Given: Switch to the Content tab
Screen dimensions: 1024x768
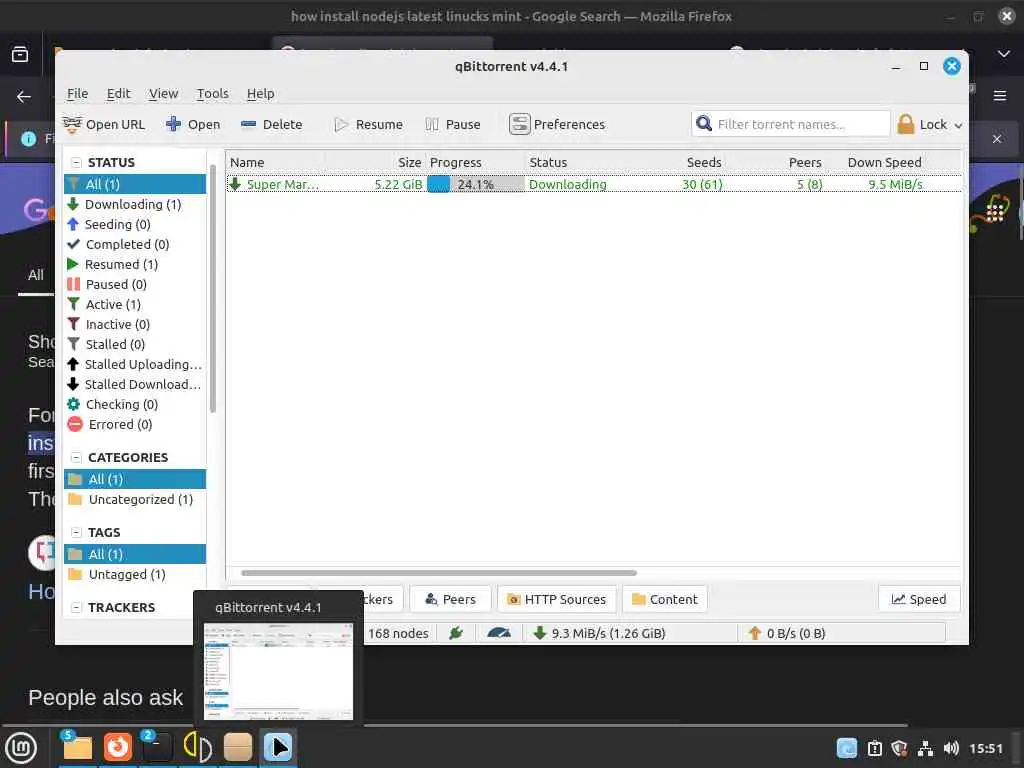Looking at the screenshot, I should 665,600.
